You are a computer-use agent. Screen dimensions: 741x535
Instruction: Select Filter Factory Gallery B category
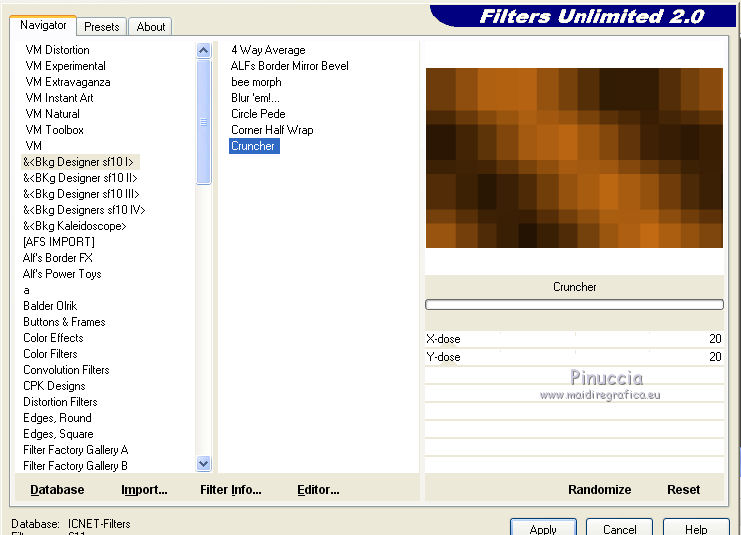(76, 466)
